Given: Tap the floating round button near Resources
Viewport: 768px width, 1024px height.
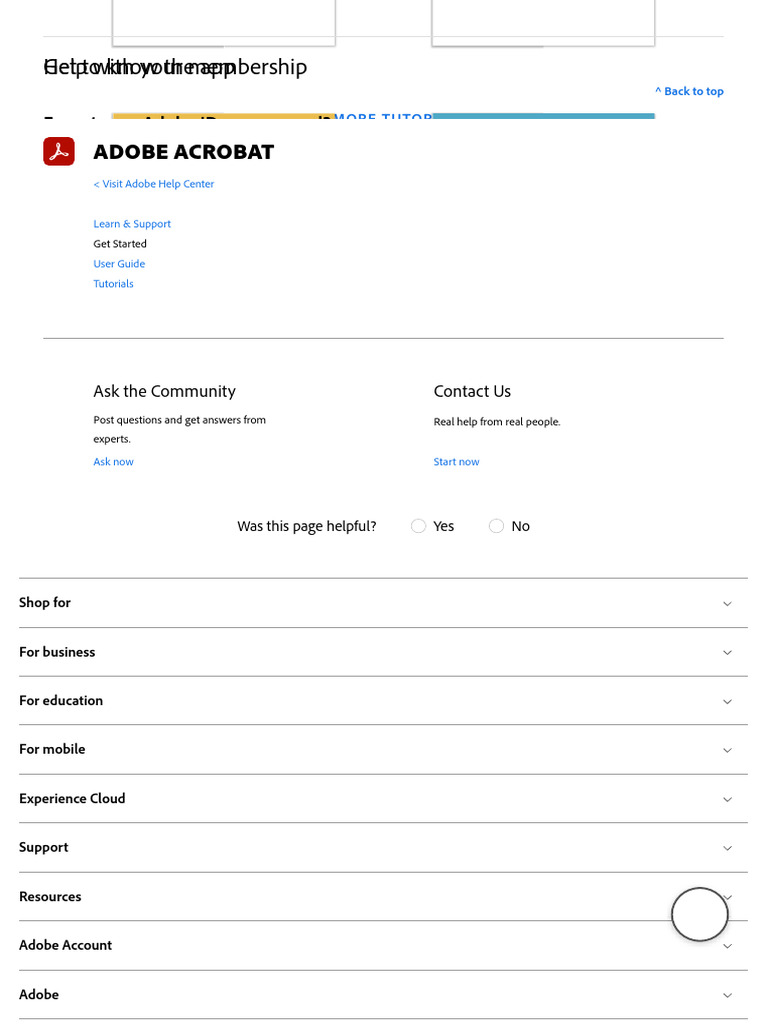Looking at the screenshot, I should pyautogui.click(x=699, y=914).
